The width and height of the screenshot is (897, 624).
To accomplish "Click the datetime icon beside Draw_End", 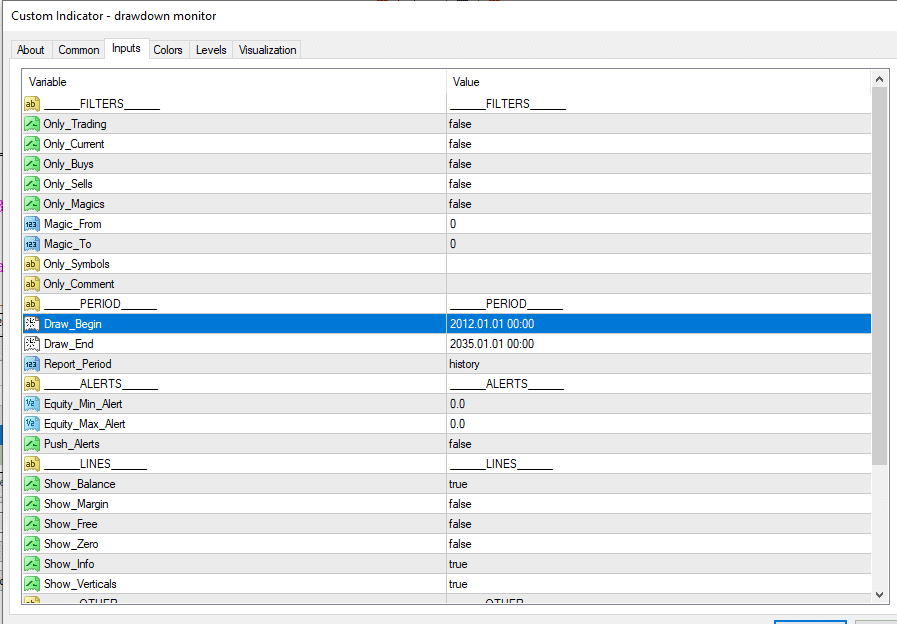I will (x=32, y=344).
